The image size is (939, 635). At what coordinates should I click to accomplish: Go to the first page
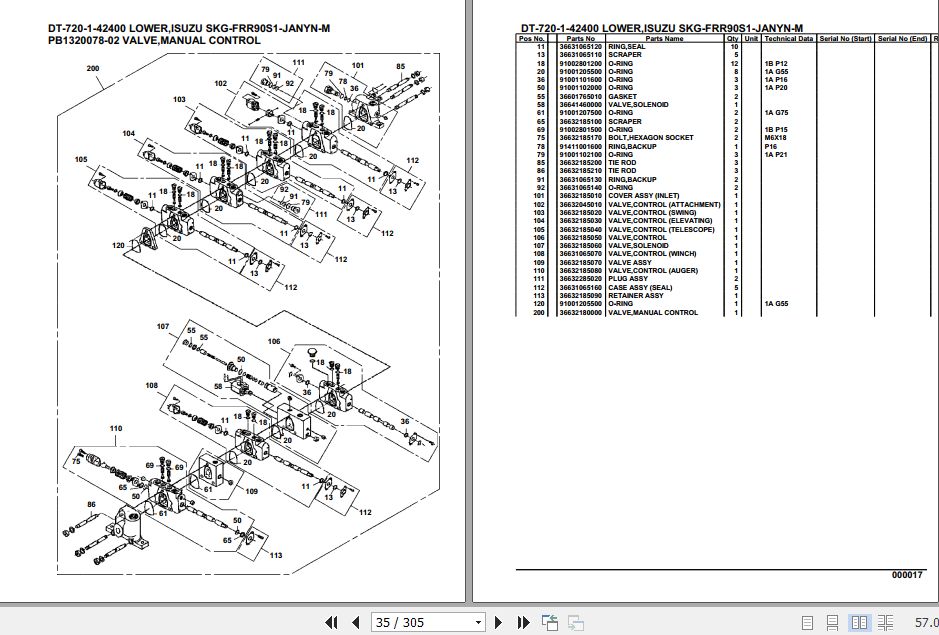tap(332, 622)
